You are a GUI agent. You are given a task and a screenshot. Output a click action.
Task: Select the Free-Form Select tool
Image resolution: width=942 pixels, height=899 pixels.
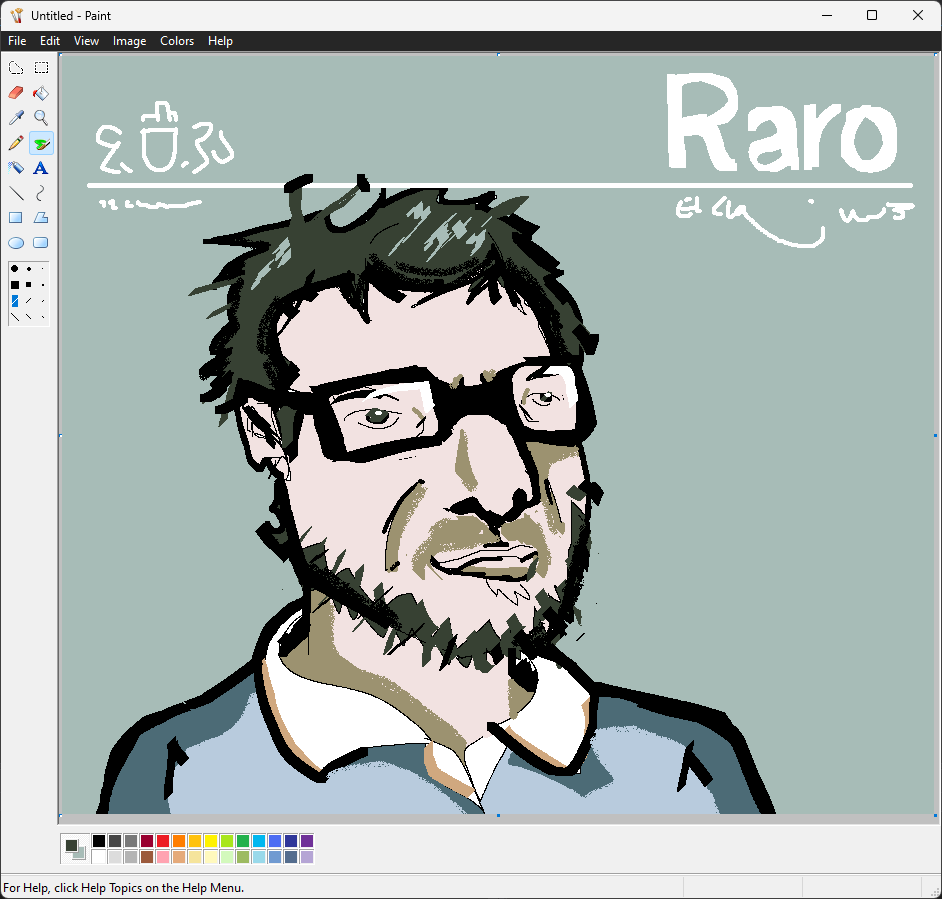16,68
